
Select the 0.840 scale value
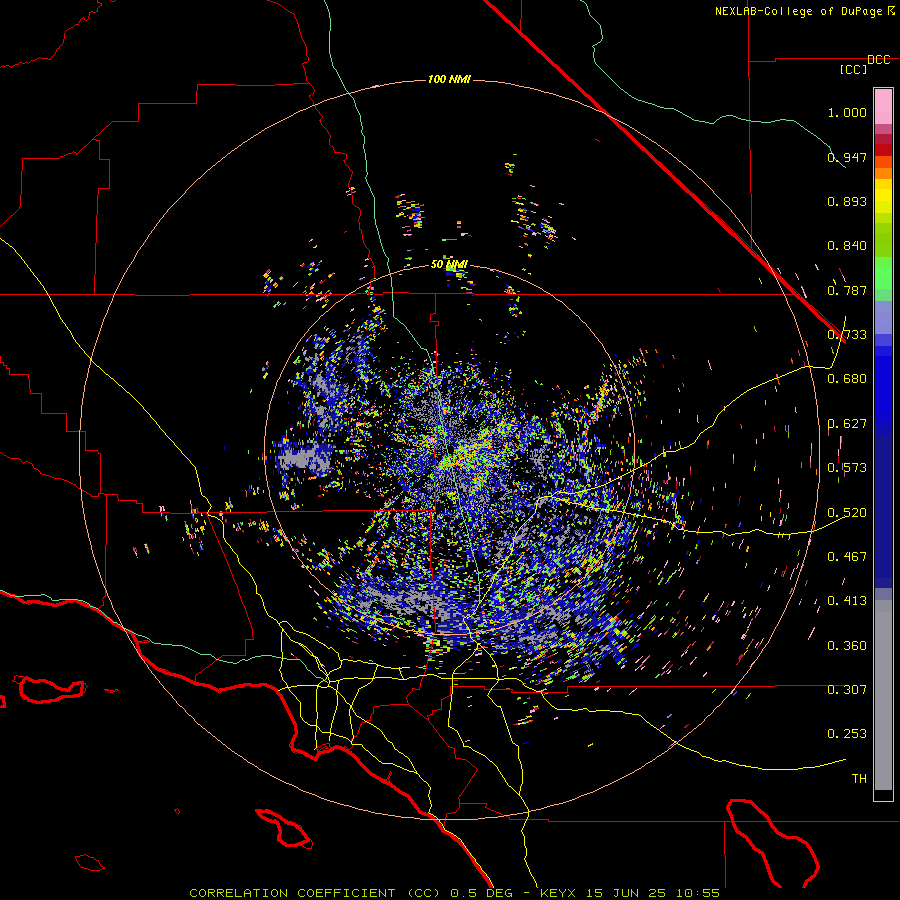coord(847,246)
